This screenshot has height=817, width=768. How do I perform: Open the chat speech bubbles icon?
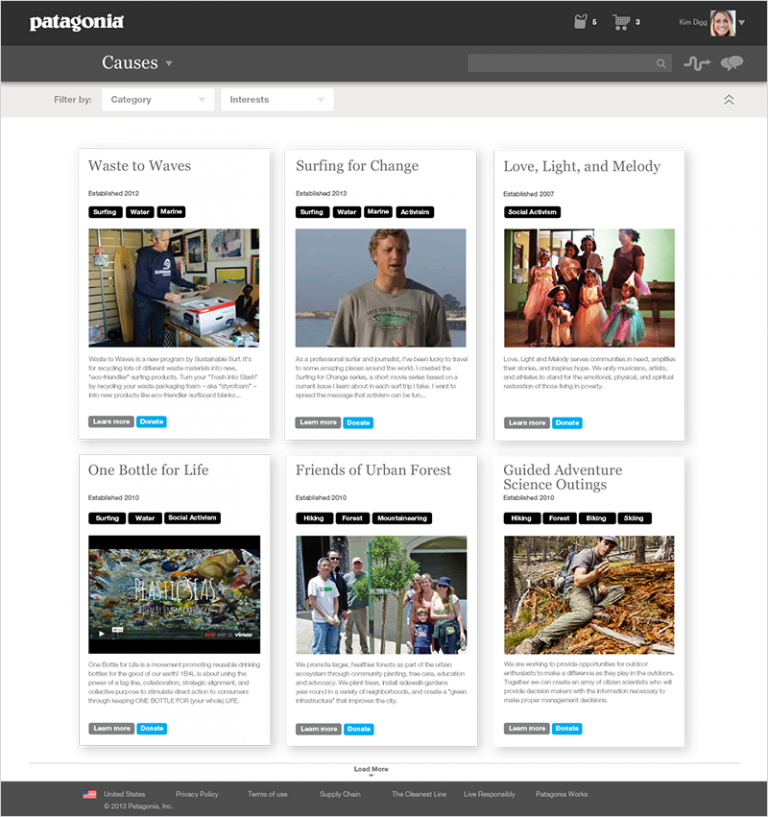tap(732, 64)
